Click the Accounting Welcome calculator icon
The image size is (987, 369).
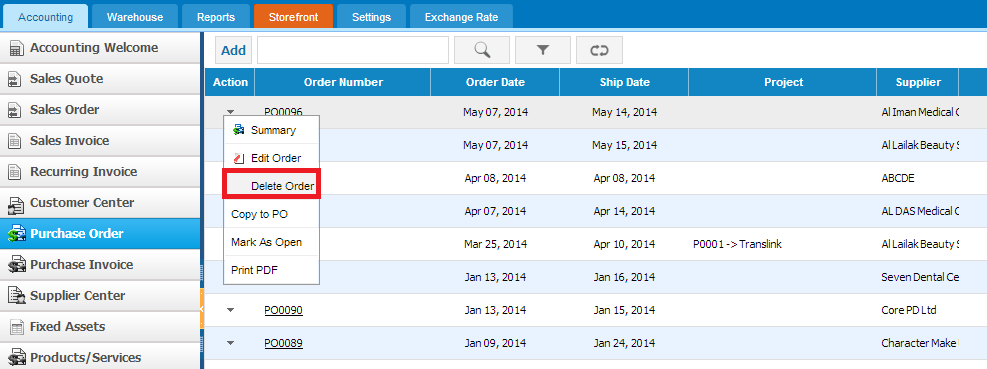tap(16, 48)
